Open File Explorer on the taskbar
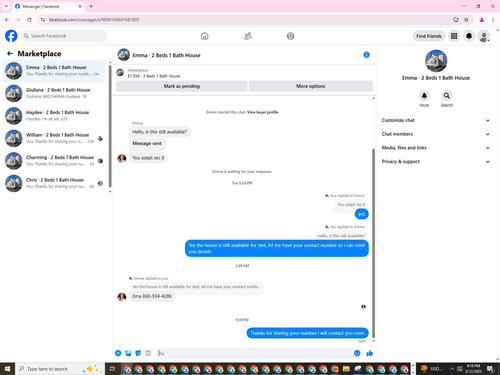This screenshot has height=375, width=500. pyautogui.click(x=346, y=369)
